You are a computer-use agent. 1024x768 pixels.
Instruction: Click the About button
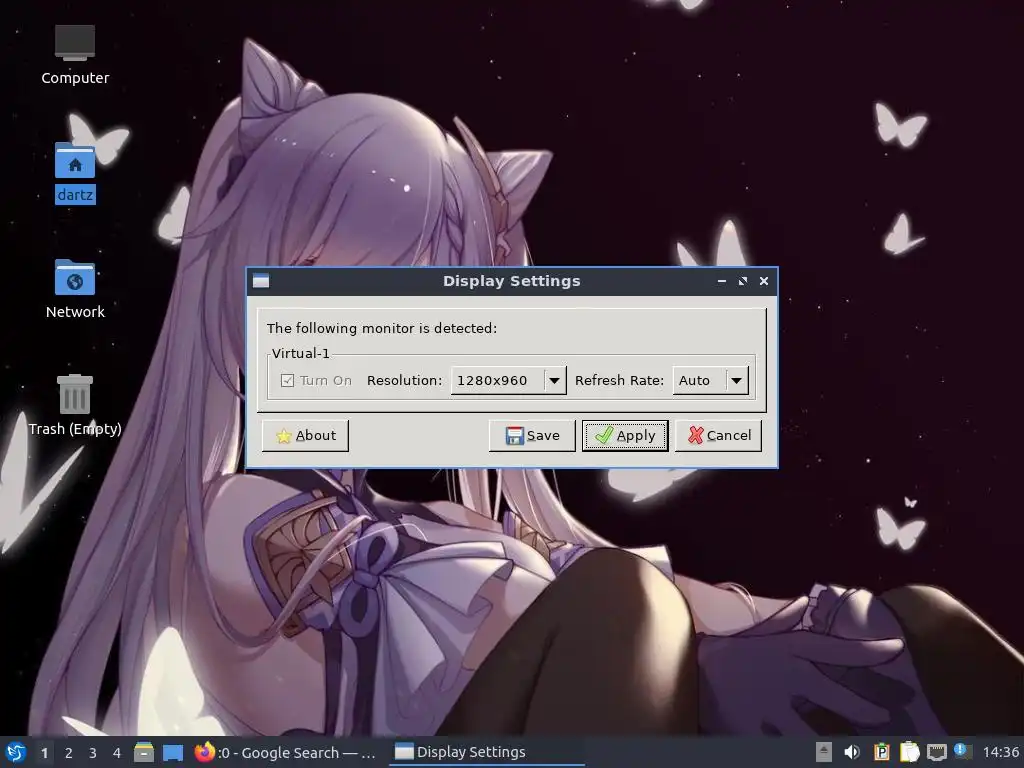[305, 436]
